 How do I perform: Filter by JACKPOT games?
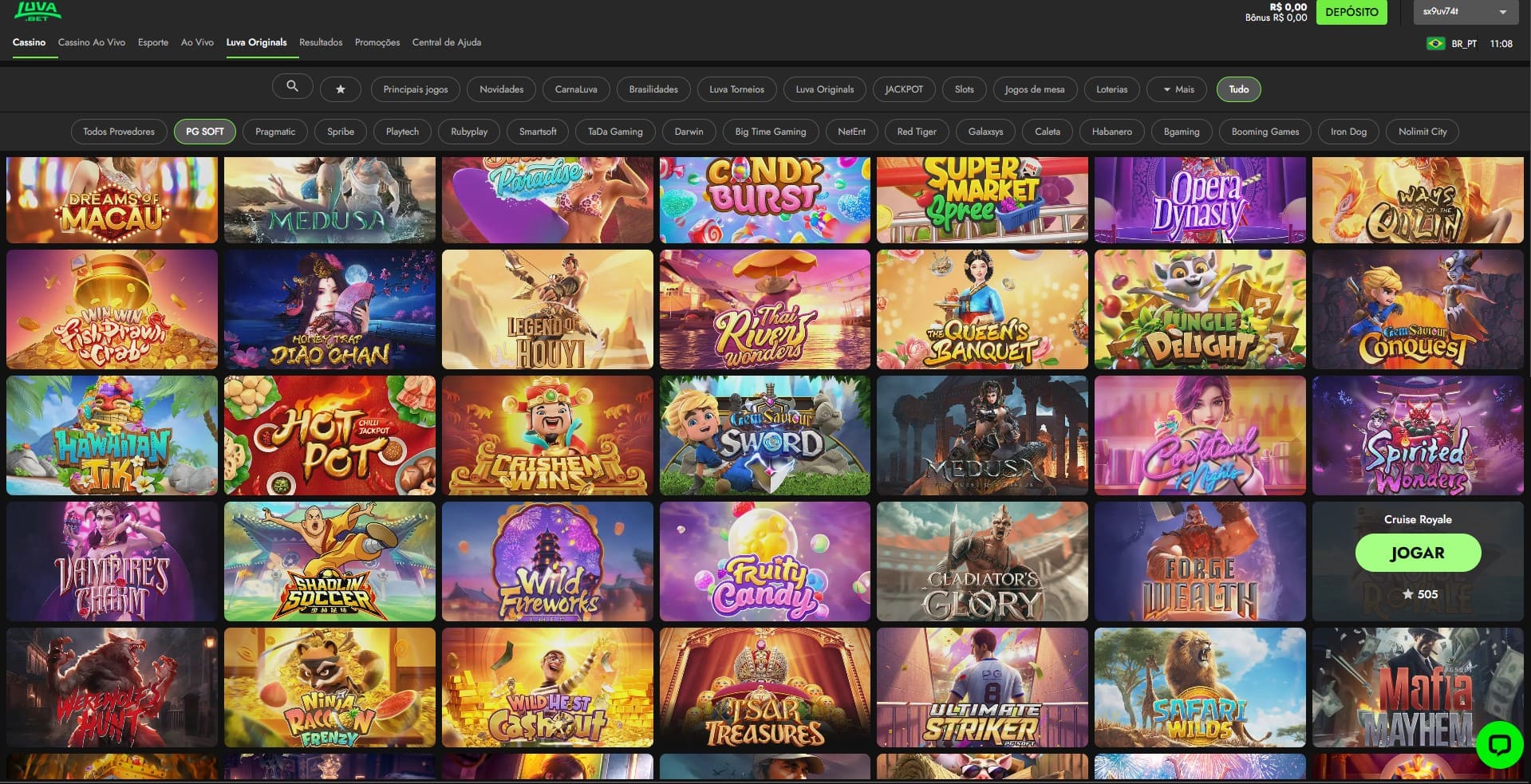[904, 89]
